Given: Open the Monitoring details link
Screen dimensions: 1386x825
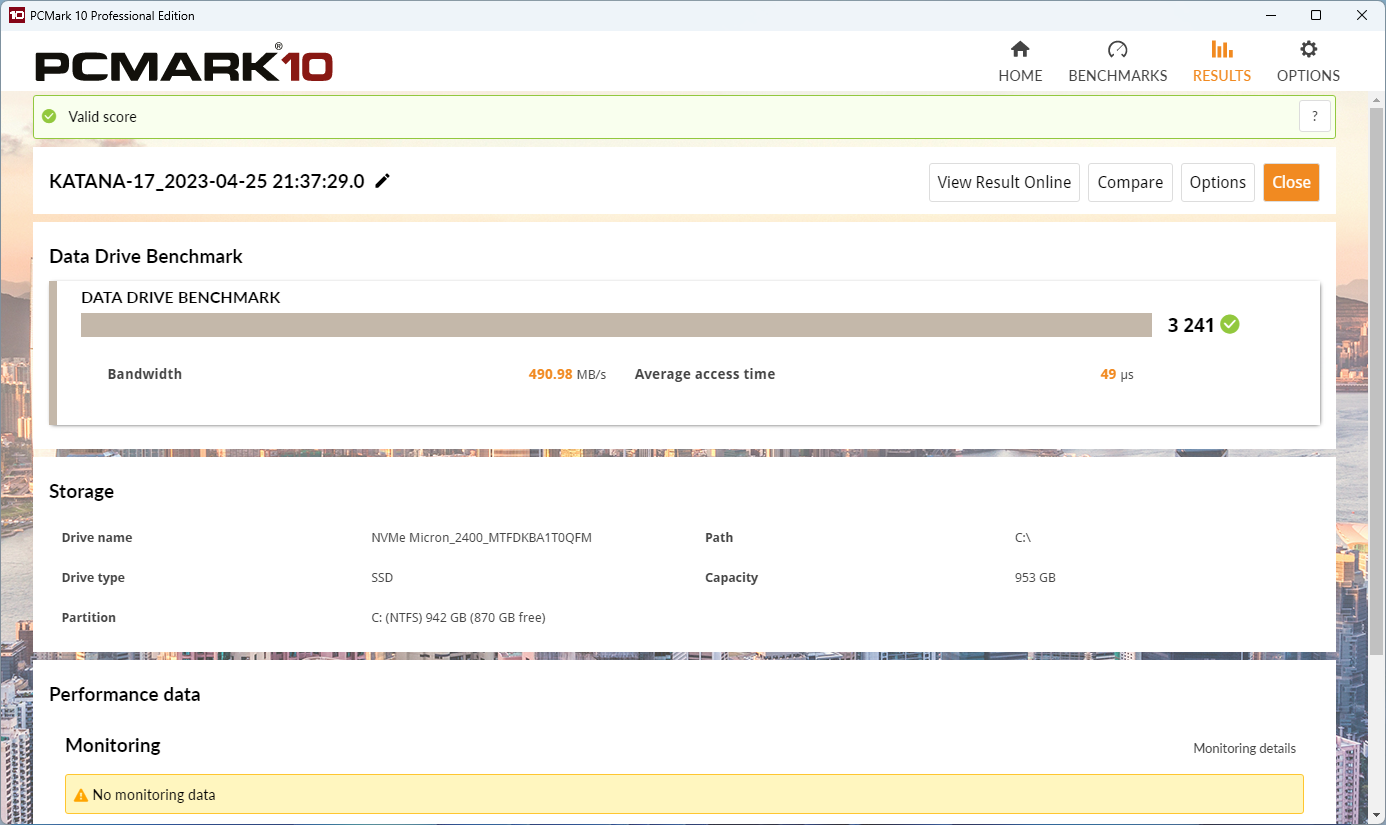Looking at the screenshot, I should point(1244,748).
